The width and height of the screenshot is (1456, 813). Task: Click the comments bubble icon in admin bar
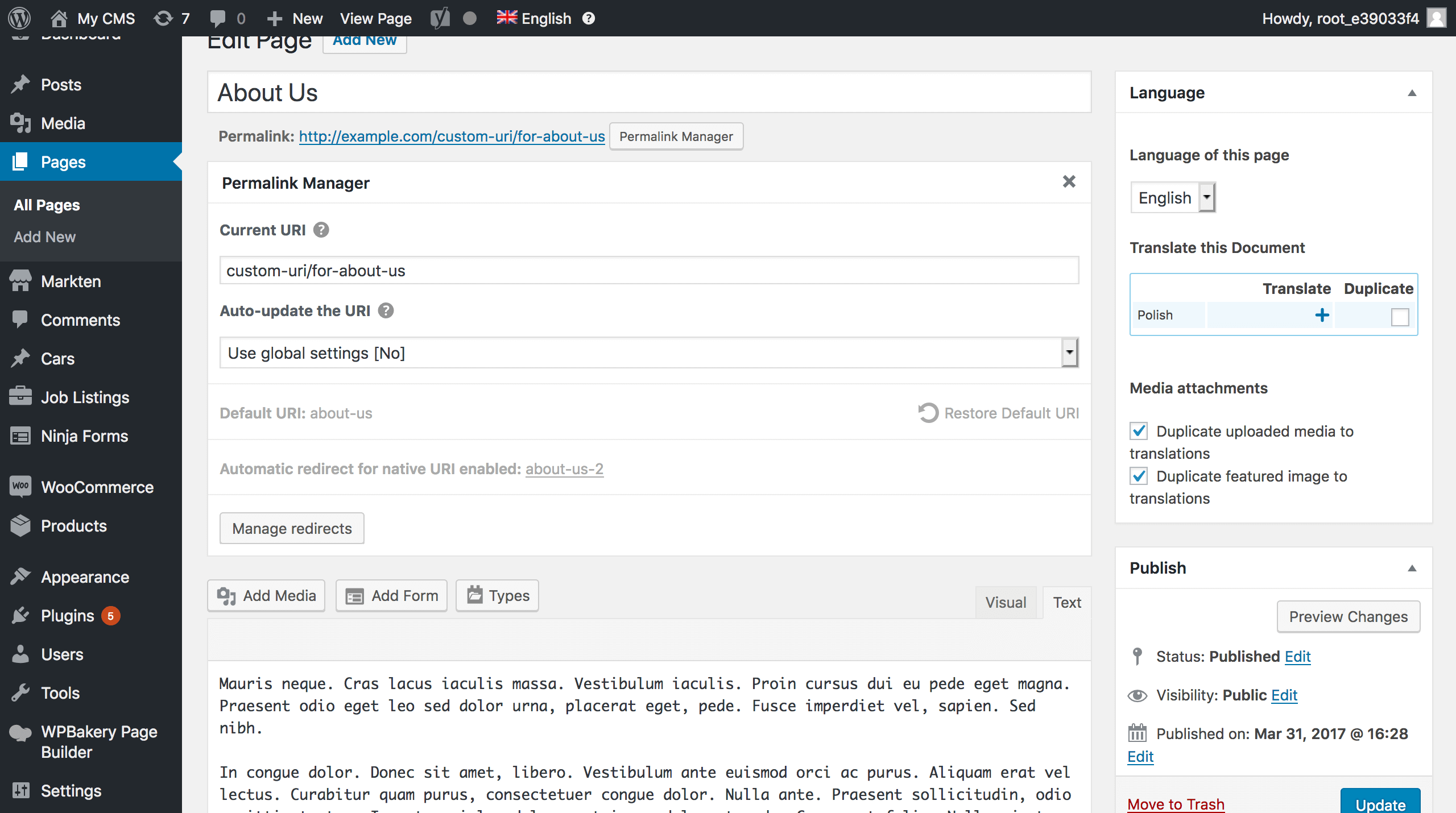tap(218, 18)
